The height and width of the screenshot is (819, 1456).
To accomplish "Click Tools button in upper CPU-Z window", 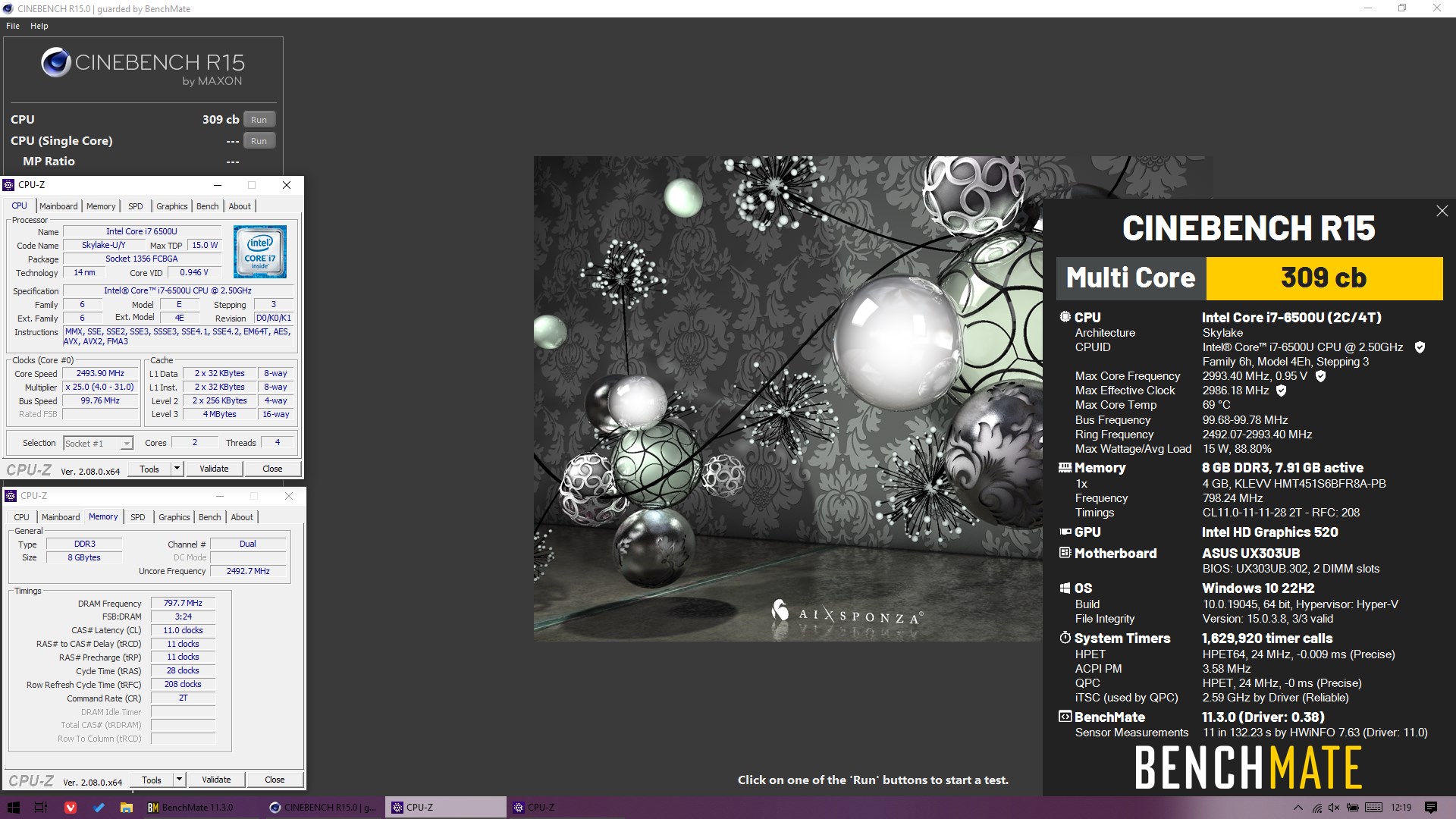I will click(x=149, y=469).
